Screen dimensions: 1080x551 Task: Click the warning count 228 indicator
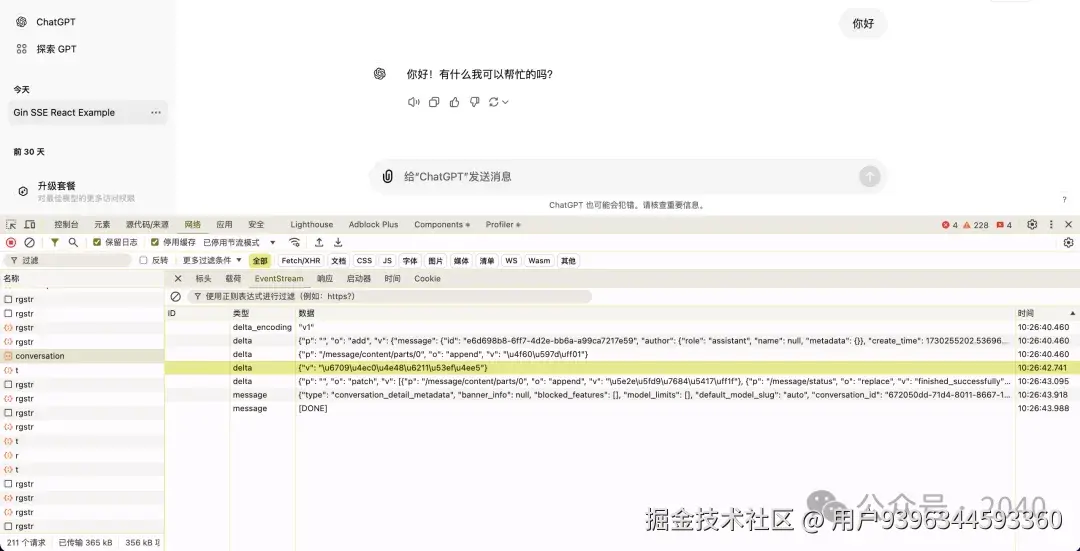pyautogui.click(x=975, y=225)
